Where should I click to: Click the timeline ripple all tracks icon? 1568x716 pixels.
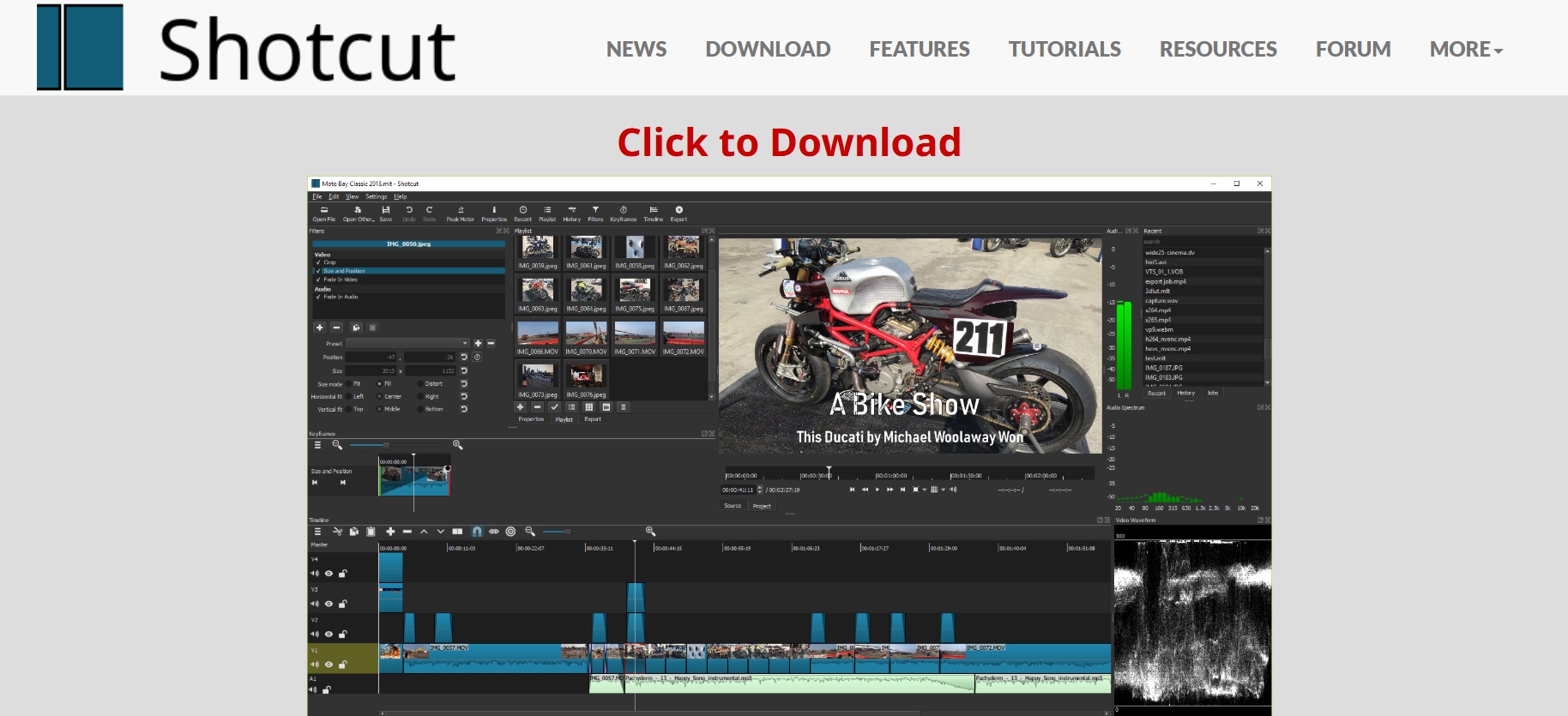pos(510,532)
